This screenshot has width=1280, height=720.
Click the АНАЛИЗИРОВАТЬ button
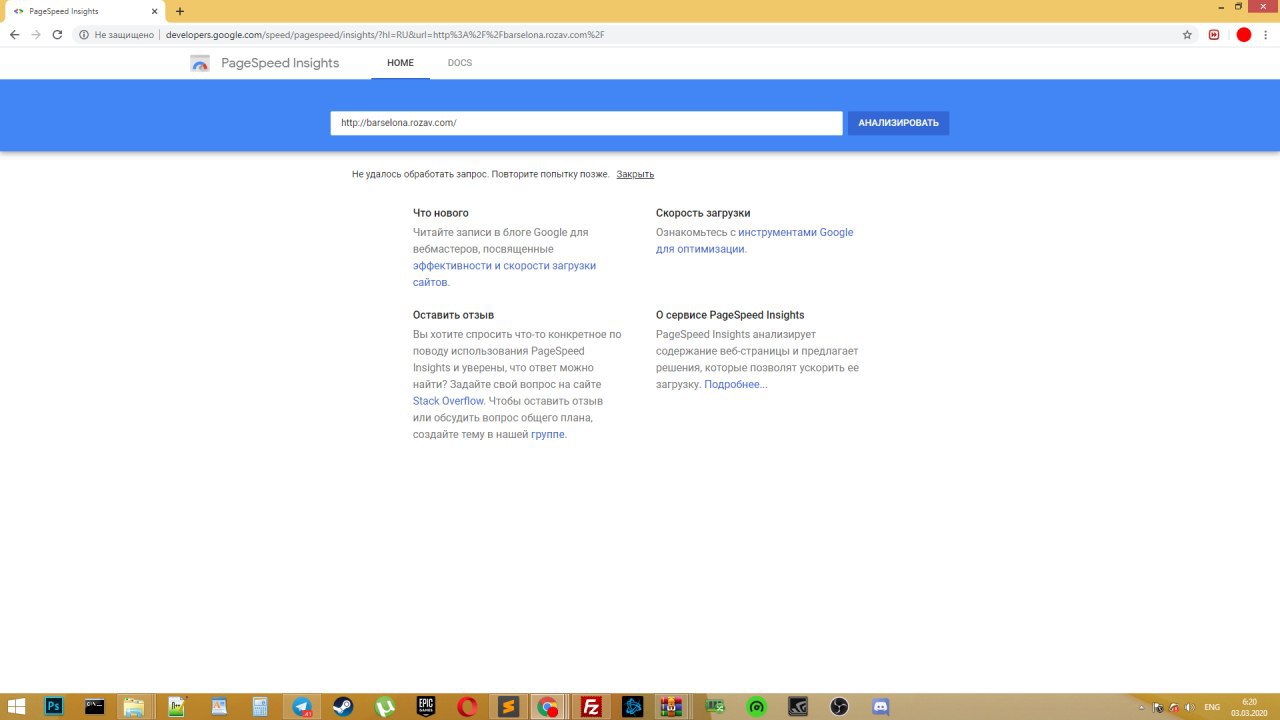coord(898,123)
